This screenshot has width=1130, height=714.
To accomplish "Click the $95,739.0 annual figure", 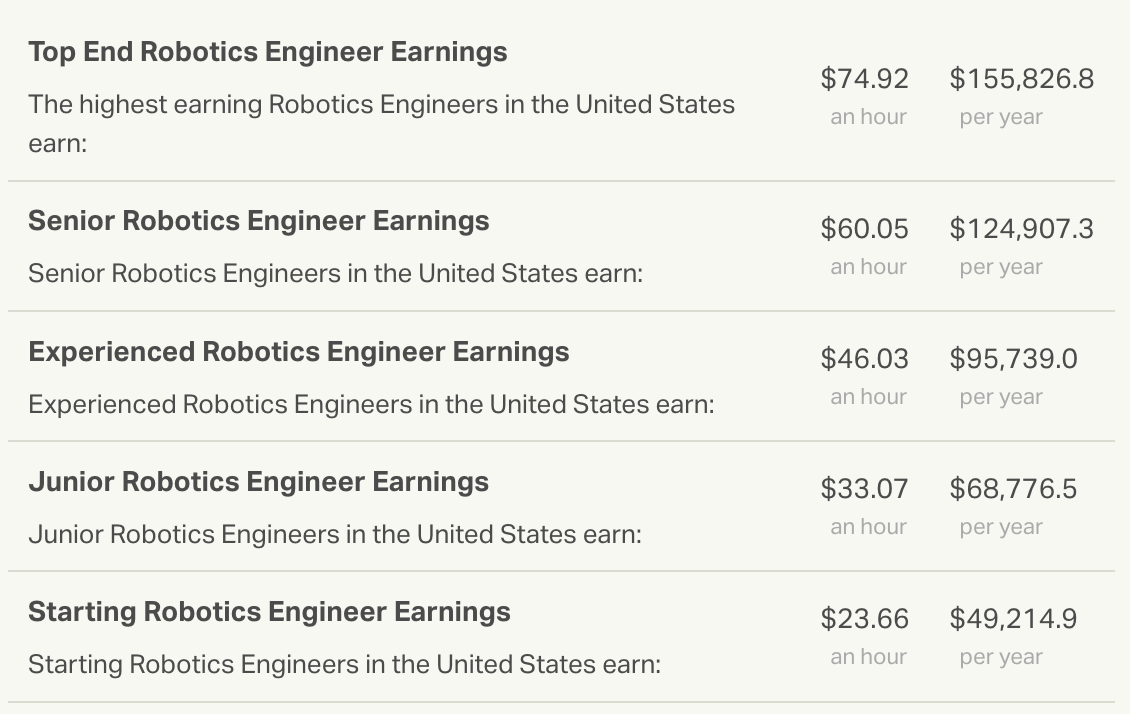I will [1013, 359].
